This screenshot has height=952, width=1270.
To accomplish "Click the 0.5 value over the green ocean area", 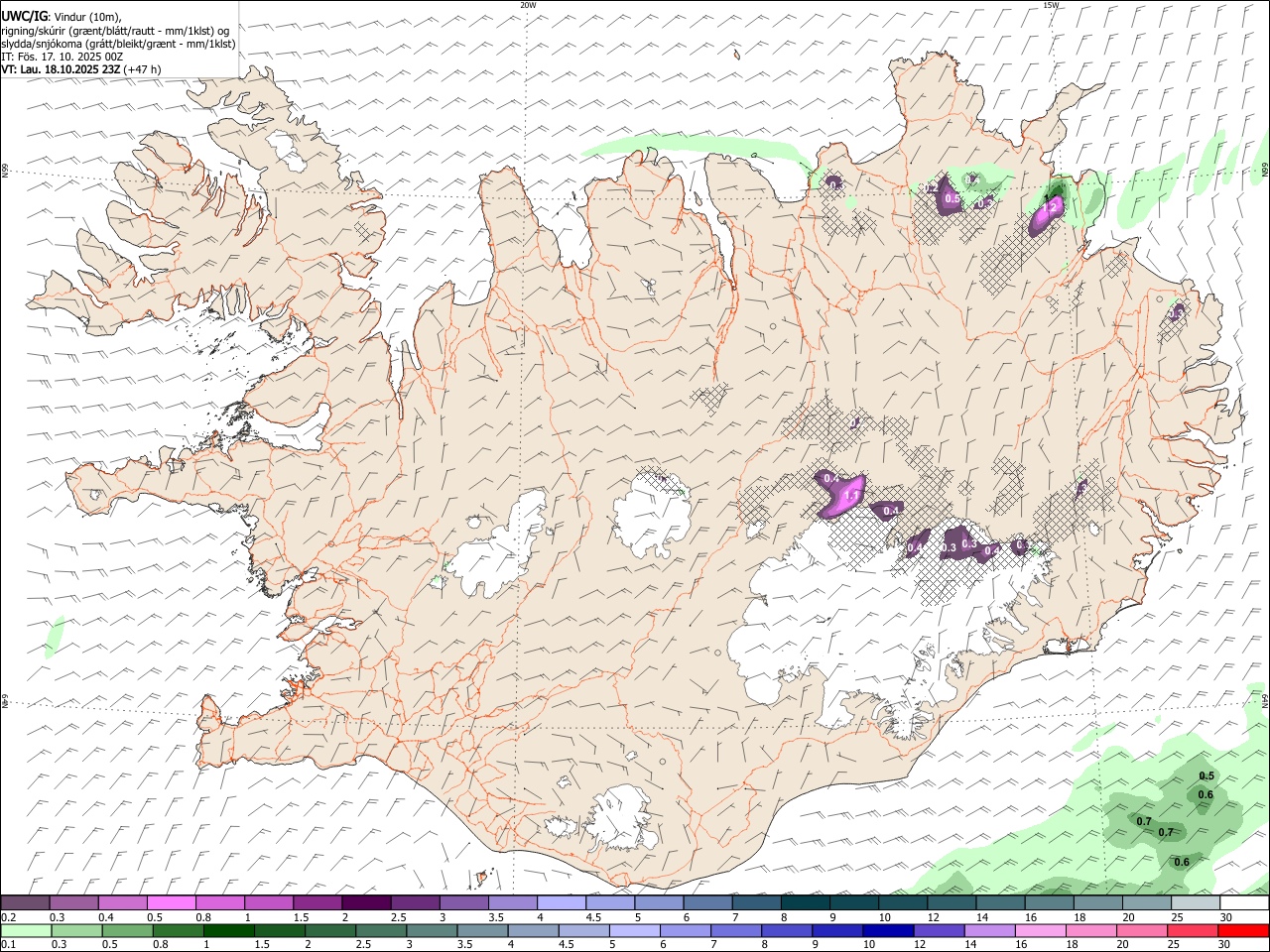I will click(1206, 776).
